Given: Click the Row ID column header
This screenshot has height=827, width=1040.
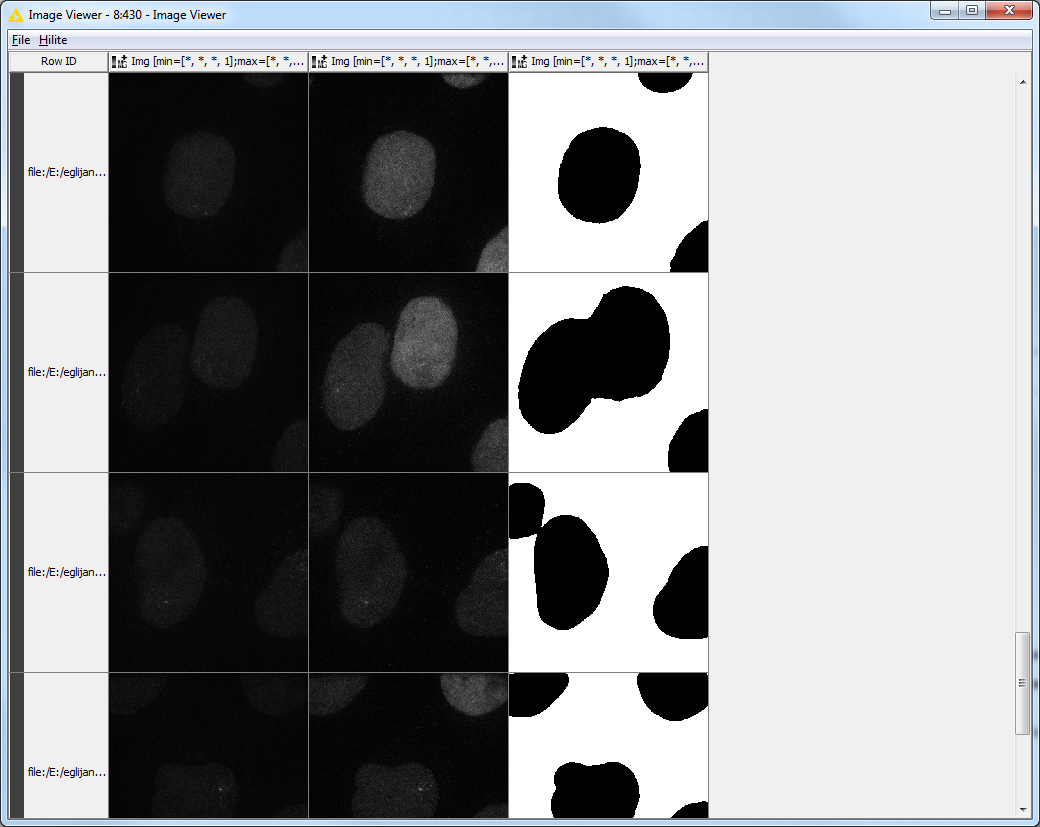Looking at the screenshot, I should [58, 62].
